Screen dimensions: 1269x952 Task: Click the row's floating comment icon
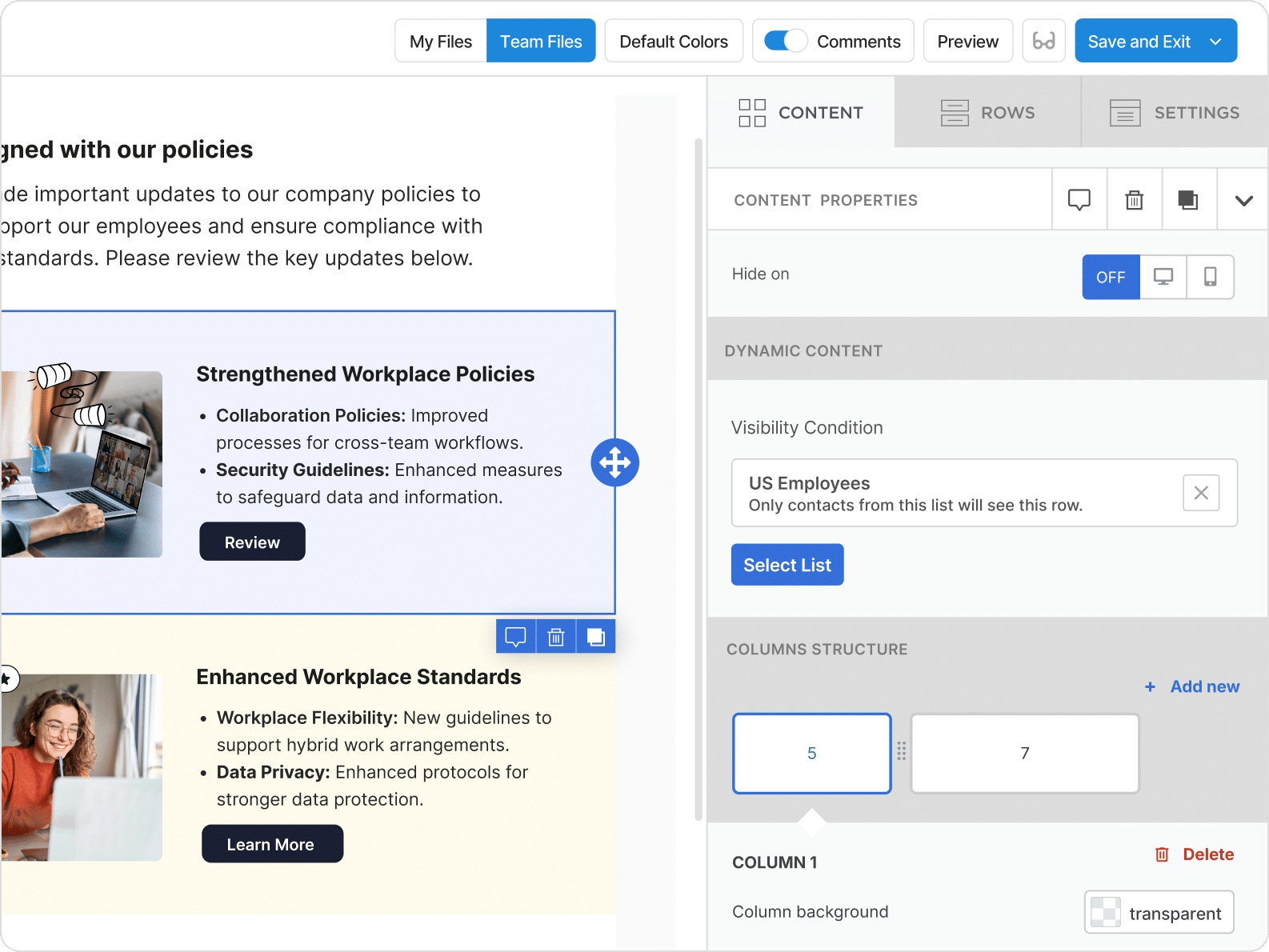pos(516,637)
